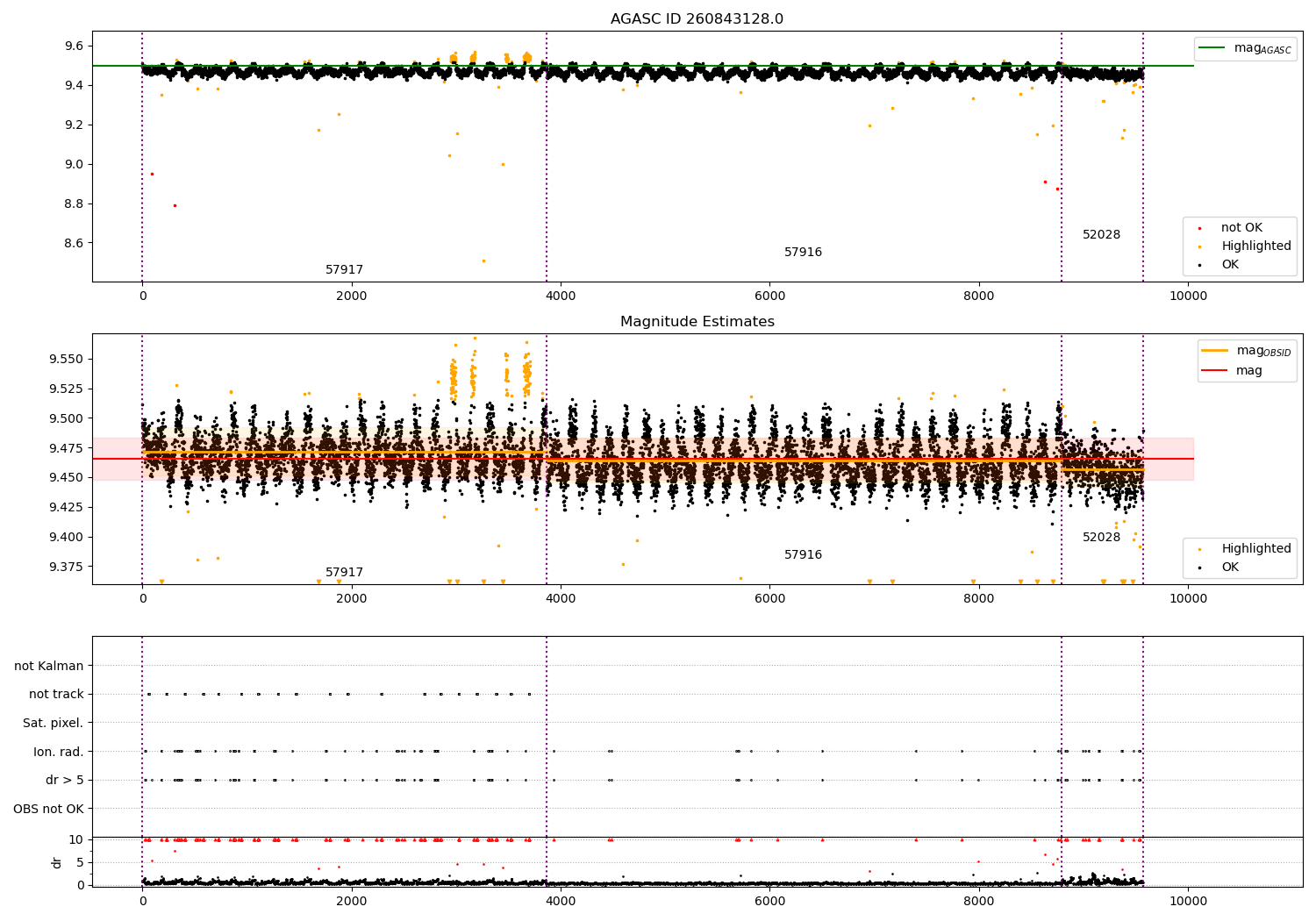Click the rotated 'dr' axis label
The width and height of the screenshot is (1316, 921).
click(x=57, y=862)
